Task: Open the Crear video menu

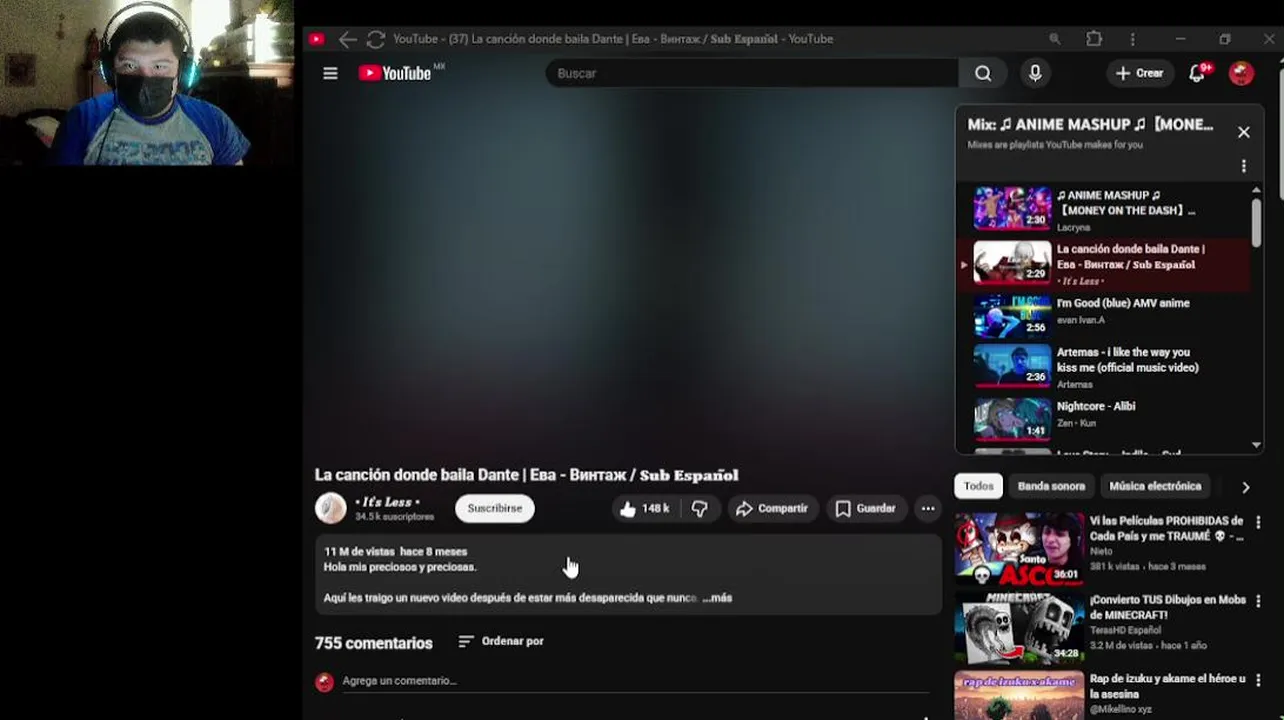Action: pos(1139,73)
